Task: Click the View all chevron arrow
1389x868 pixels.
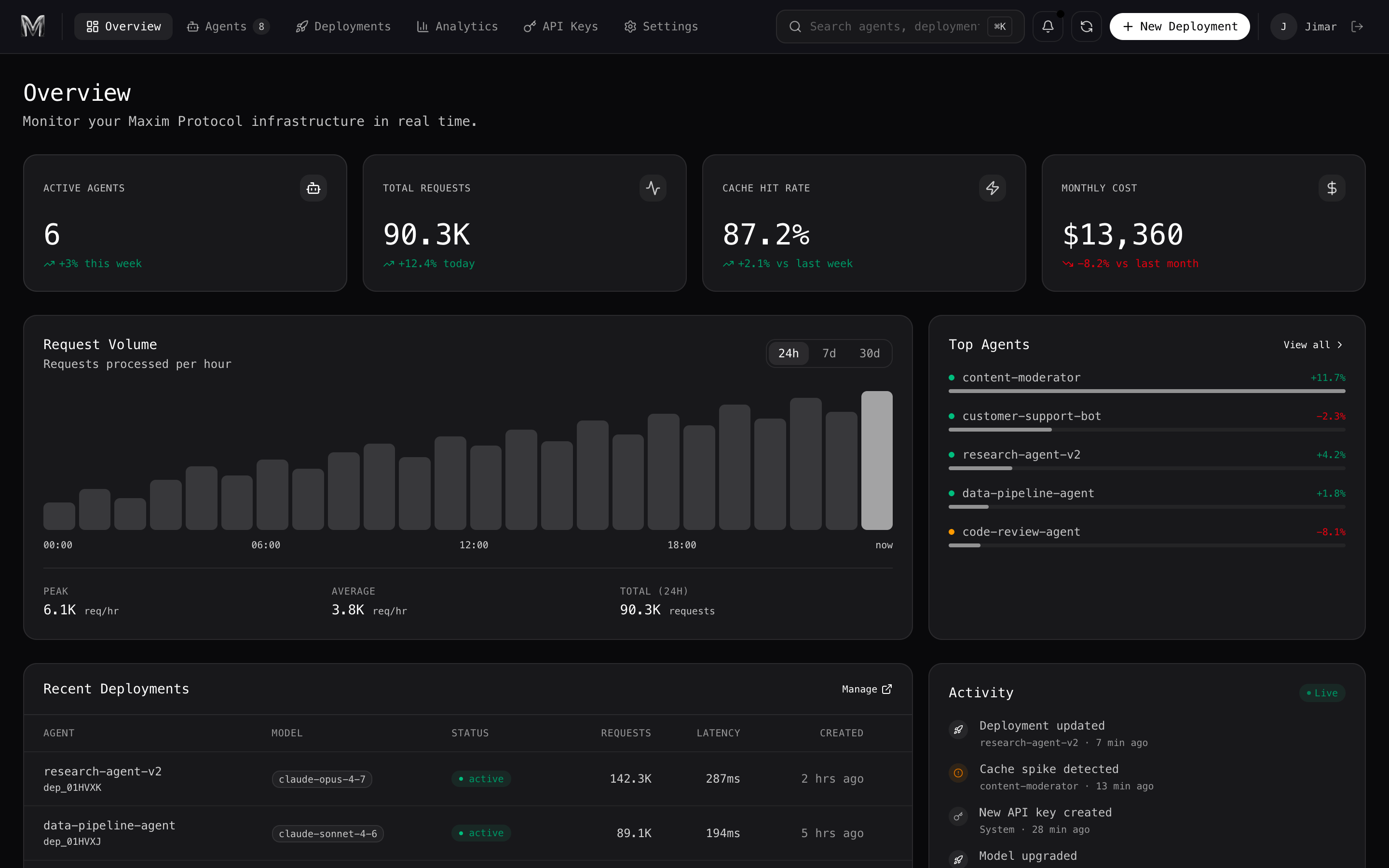Action: pyautogui.click(x=1340, y=344)
